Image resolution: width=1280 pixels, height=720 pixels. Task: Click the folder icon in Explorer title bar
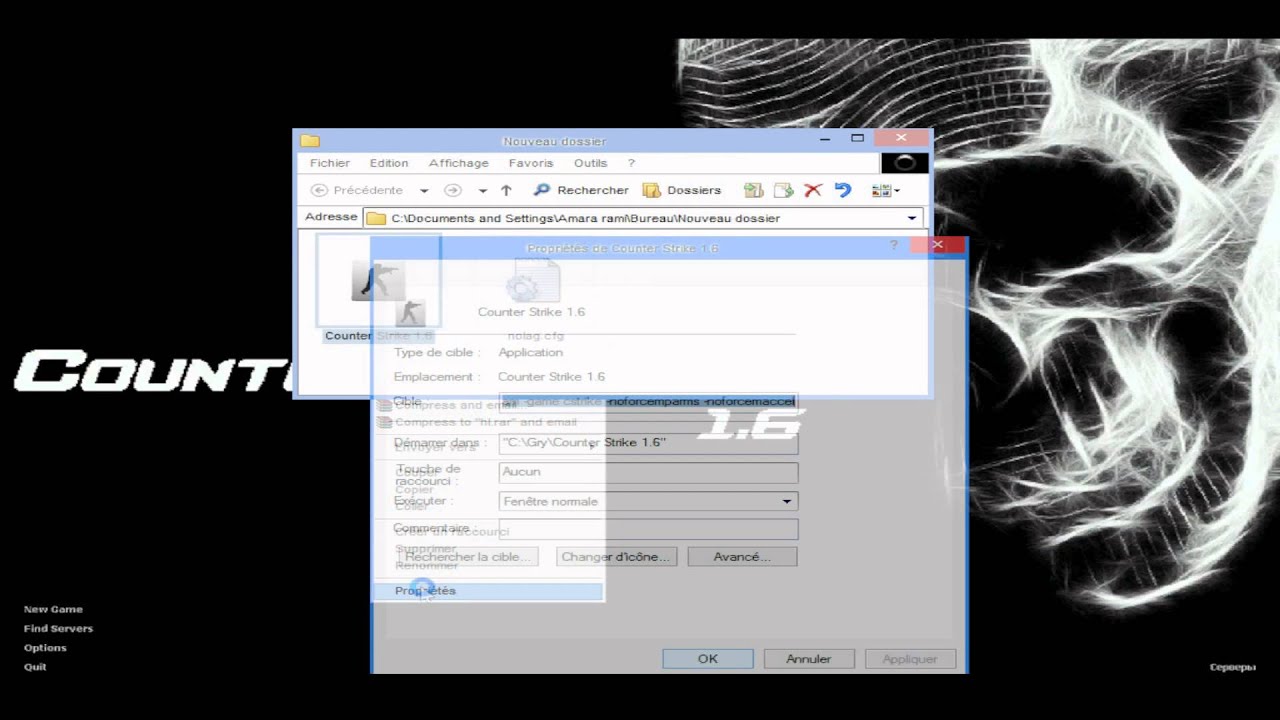click(x=310, y=141)
